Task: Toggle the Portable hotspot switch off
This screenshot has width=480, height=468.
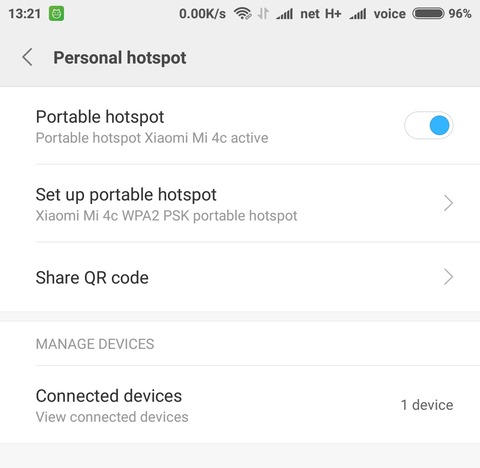Action: (428, 125)
